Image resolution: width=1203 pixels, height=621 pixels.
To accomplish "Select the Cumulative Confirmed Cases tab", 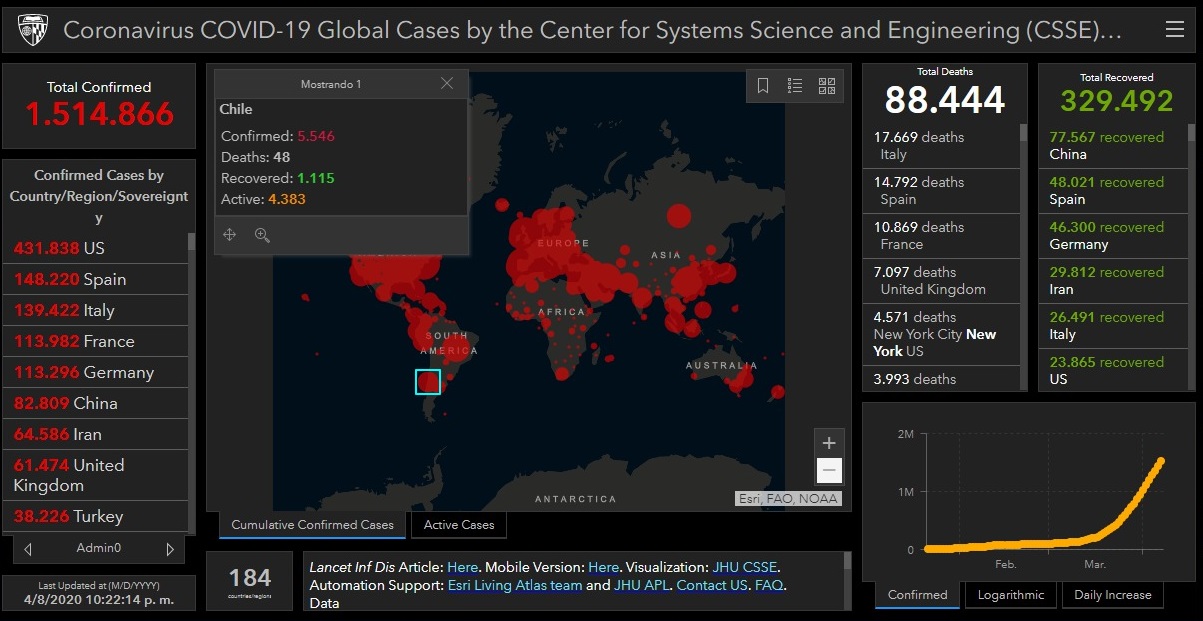I will tap(310, 523).
